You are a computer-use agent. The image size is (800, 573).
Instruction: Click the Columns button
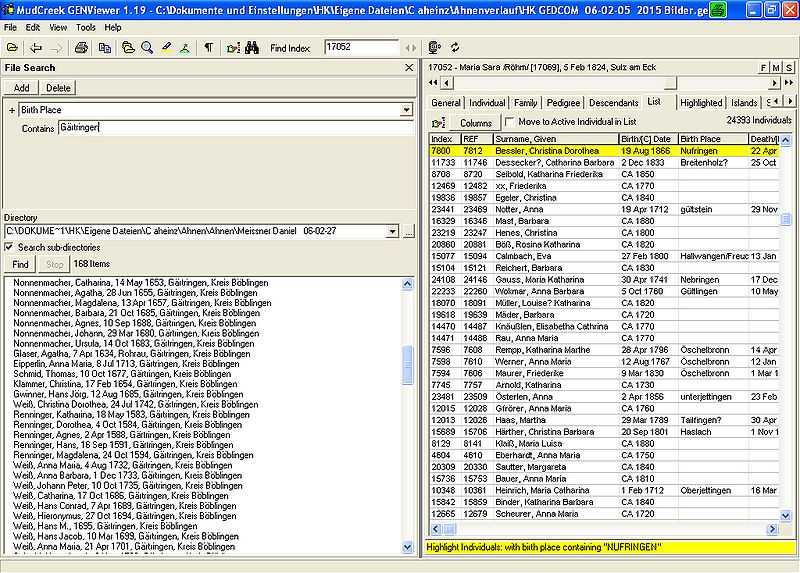coord(475,122)
